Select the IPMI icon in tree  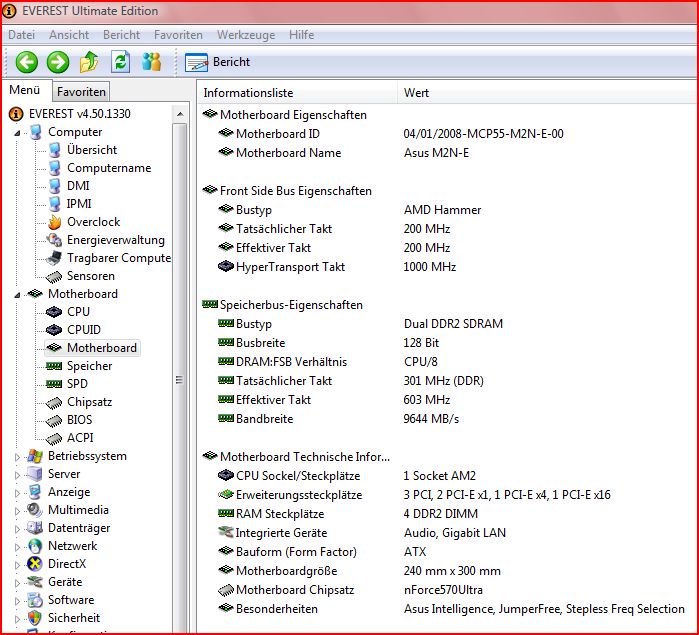coord(54,204)
